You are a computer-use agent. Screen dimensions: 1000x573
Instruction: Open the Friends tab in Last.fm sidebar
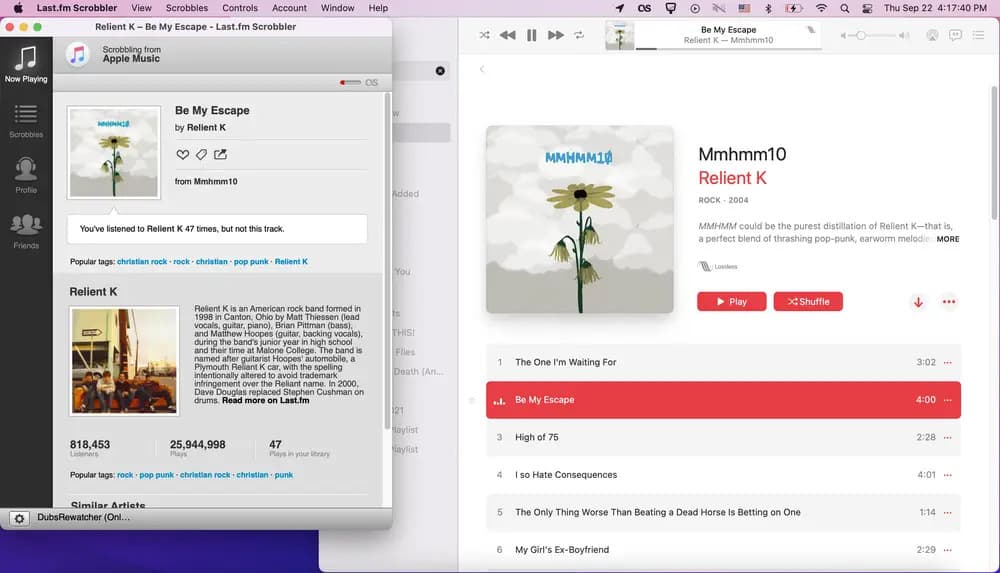[x=26, y=231]
